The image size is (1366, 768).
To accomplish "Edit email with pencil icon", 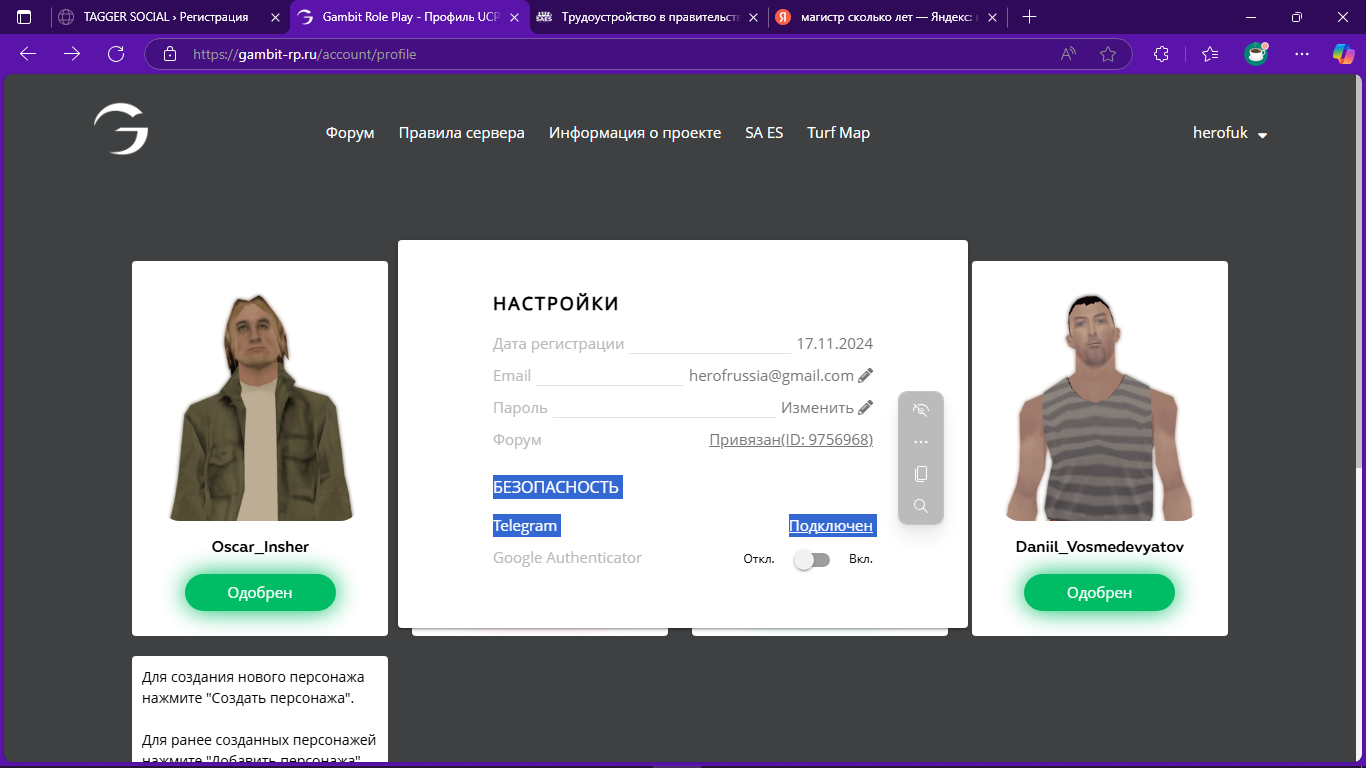I will pos(866,376).
